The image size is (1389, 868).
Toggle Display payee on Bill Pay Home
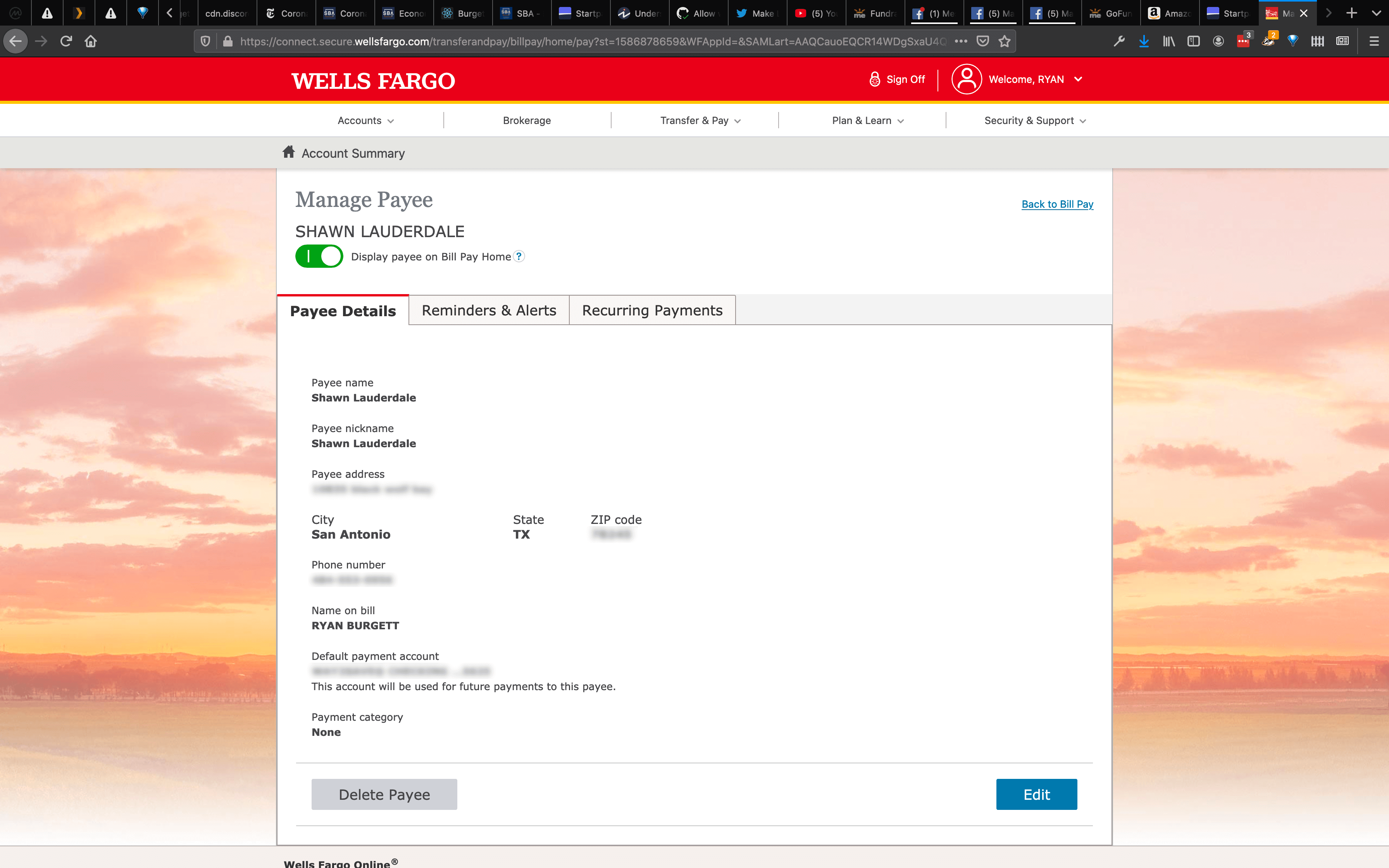pos(319,257)
